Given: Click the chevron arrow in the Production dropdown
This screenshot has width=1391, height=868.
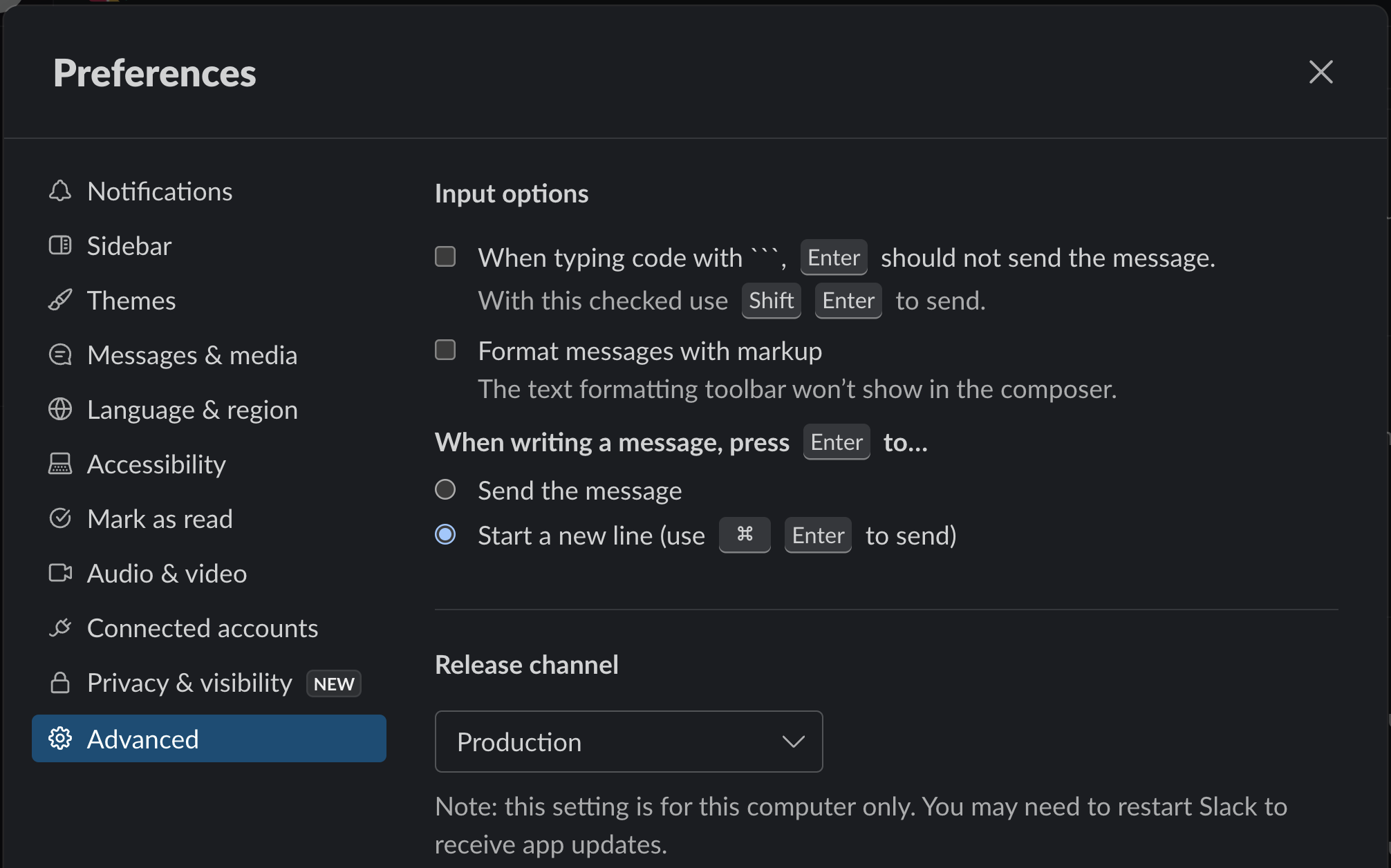Looking at the screenshot, I should coord(793,742).
